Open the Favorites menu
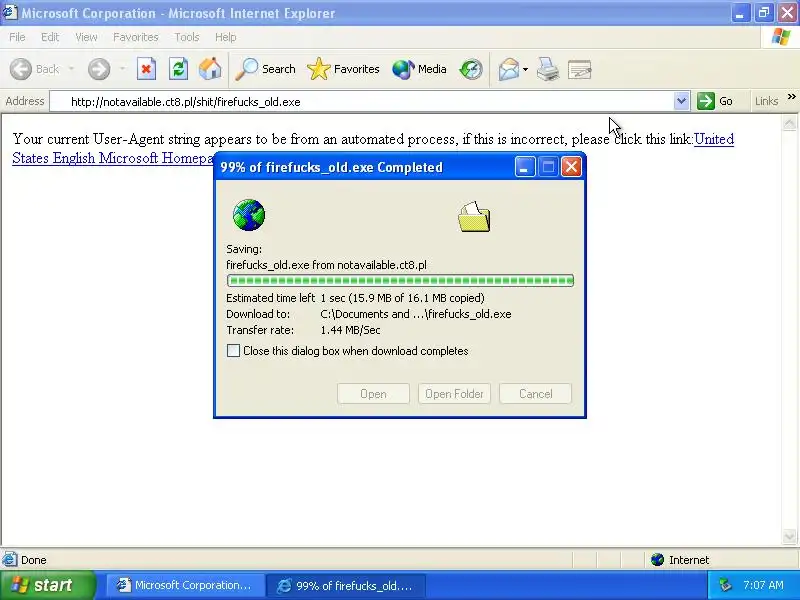The width and height of the screenshot is (800, 600). point(136,37)
